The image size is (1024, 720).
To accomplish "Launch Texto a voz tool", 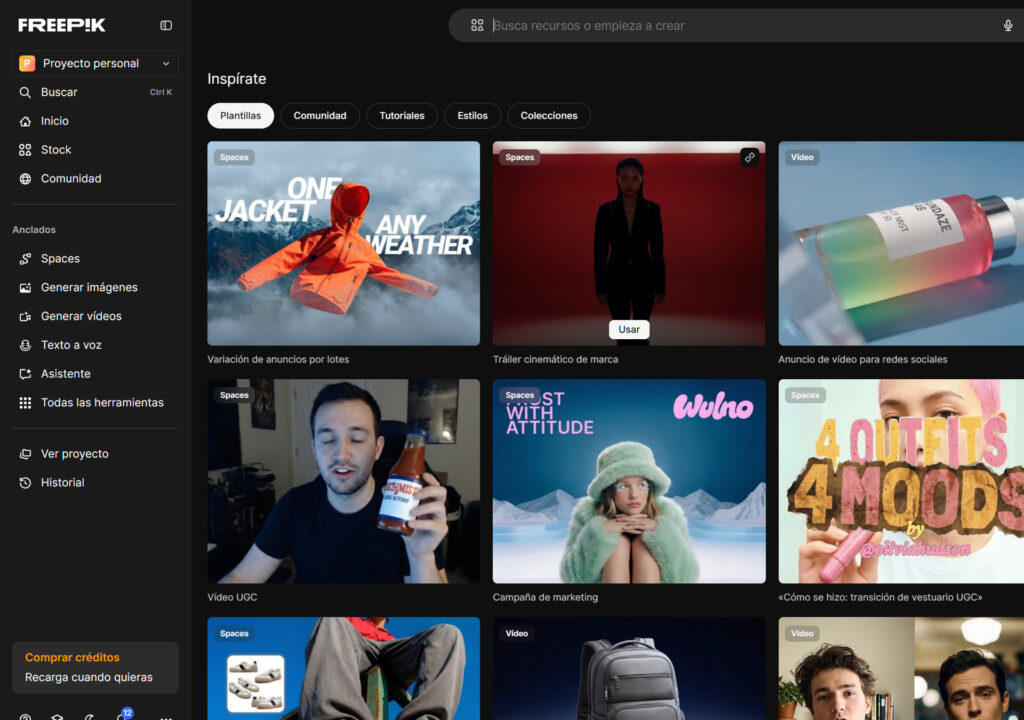I will [71, 345].
